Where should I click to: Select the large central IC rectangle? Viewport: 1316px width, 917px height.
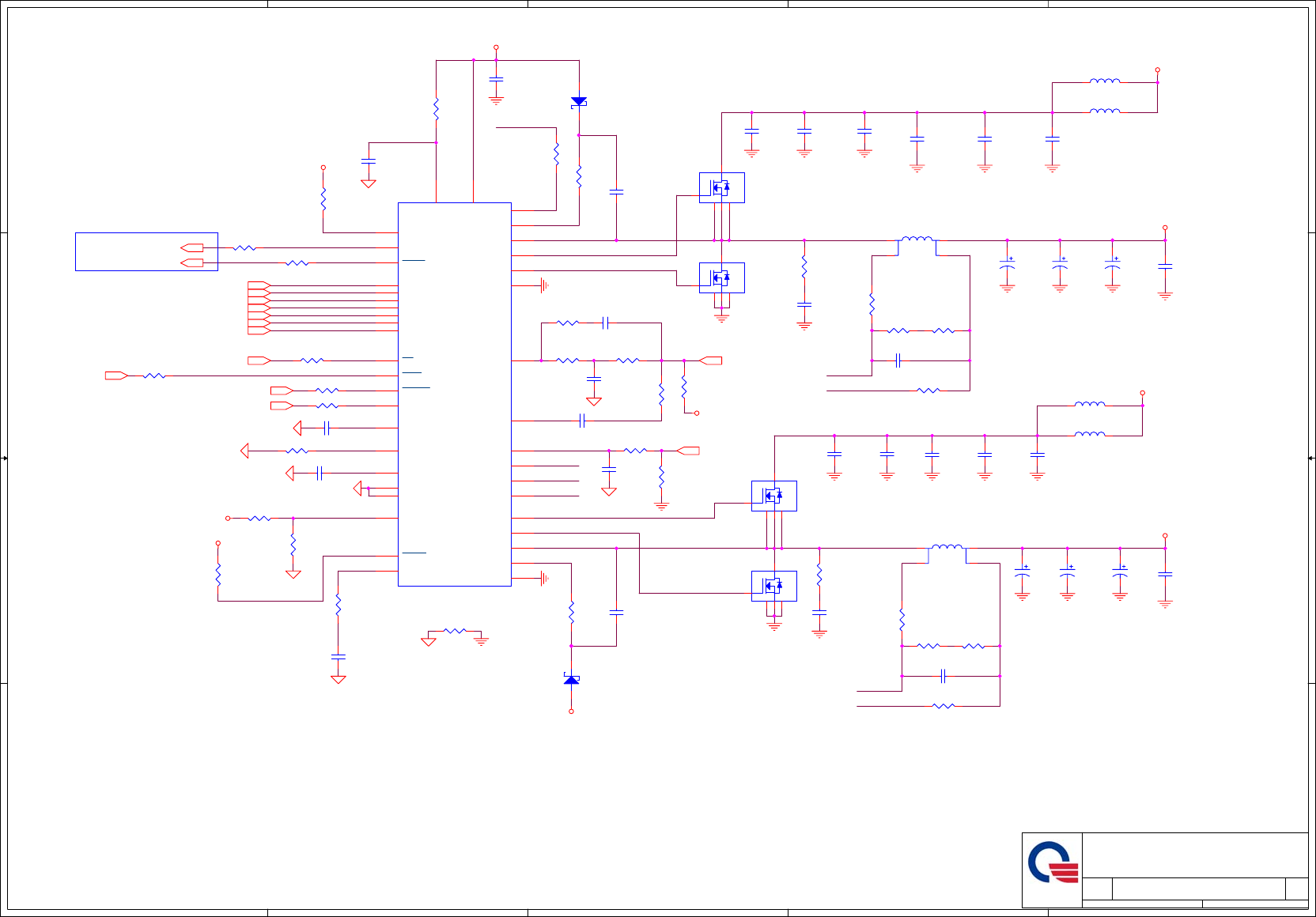(455, 394)
